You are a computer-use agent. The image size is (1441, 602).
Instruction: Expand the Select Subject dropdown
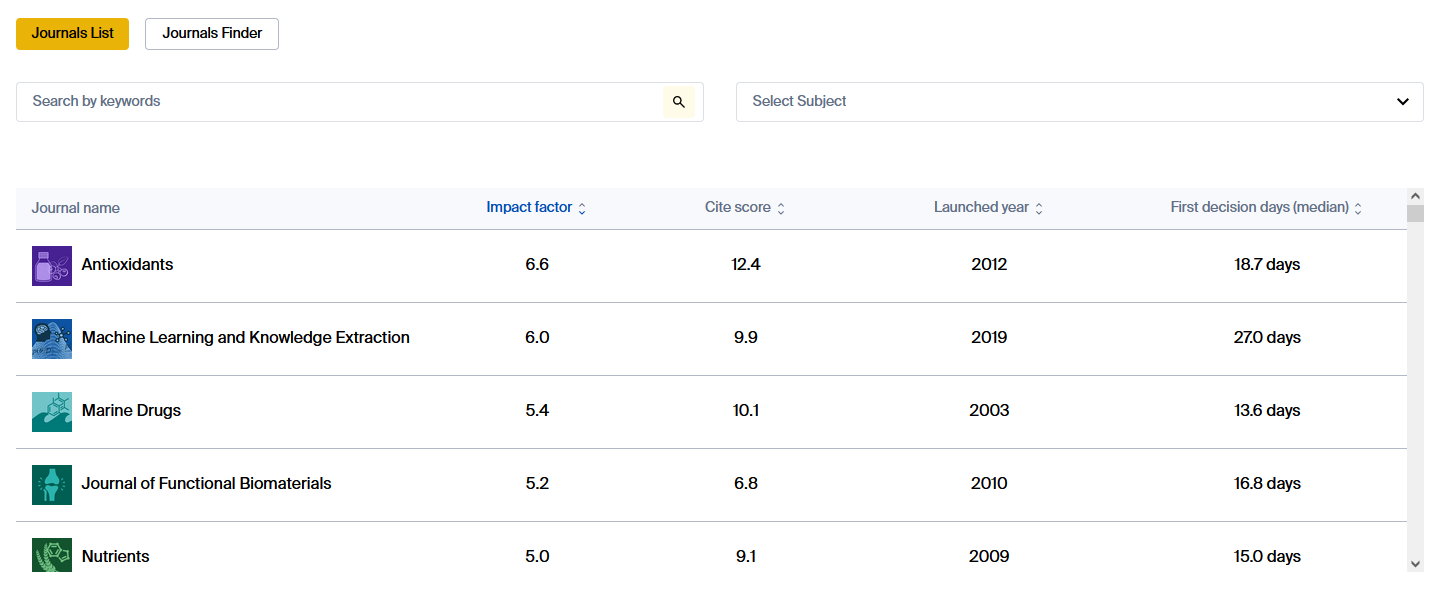(x=1079, y=102)
